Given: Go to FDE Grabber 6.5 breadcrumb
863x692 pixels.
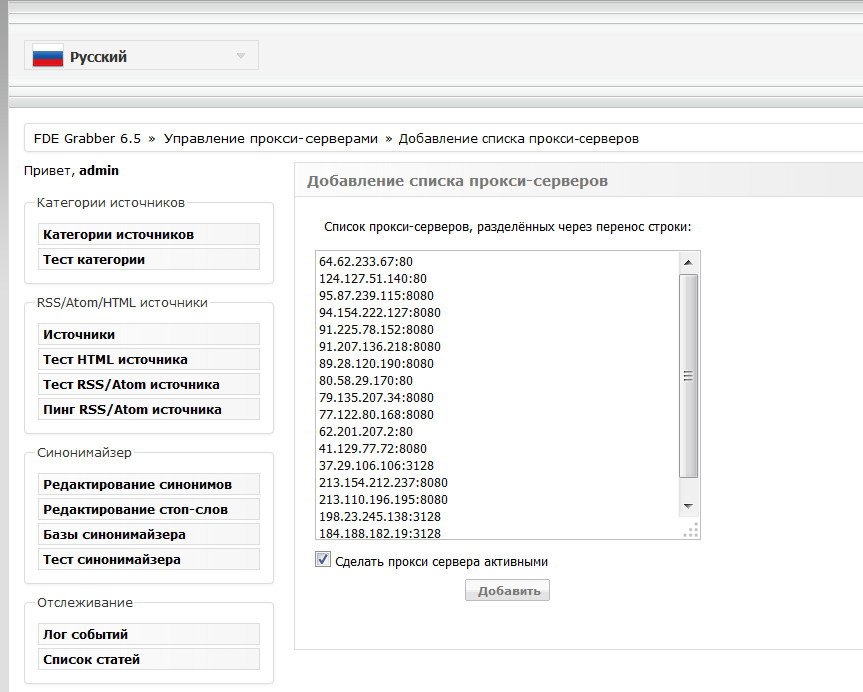Looking at the screenshot, I should [87, 139].
